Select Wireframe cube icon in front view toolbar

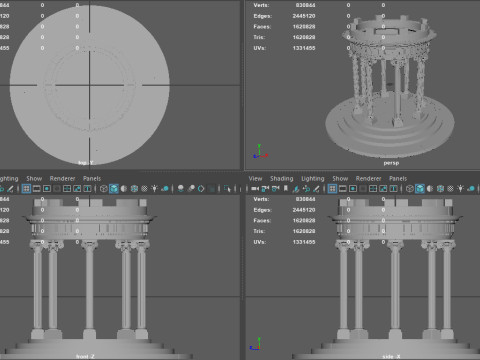click(x=104, y=189)
